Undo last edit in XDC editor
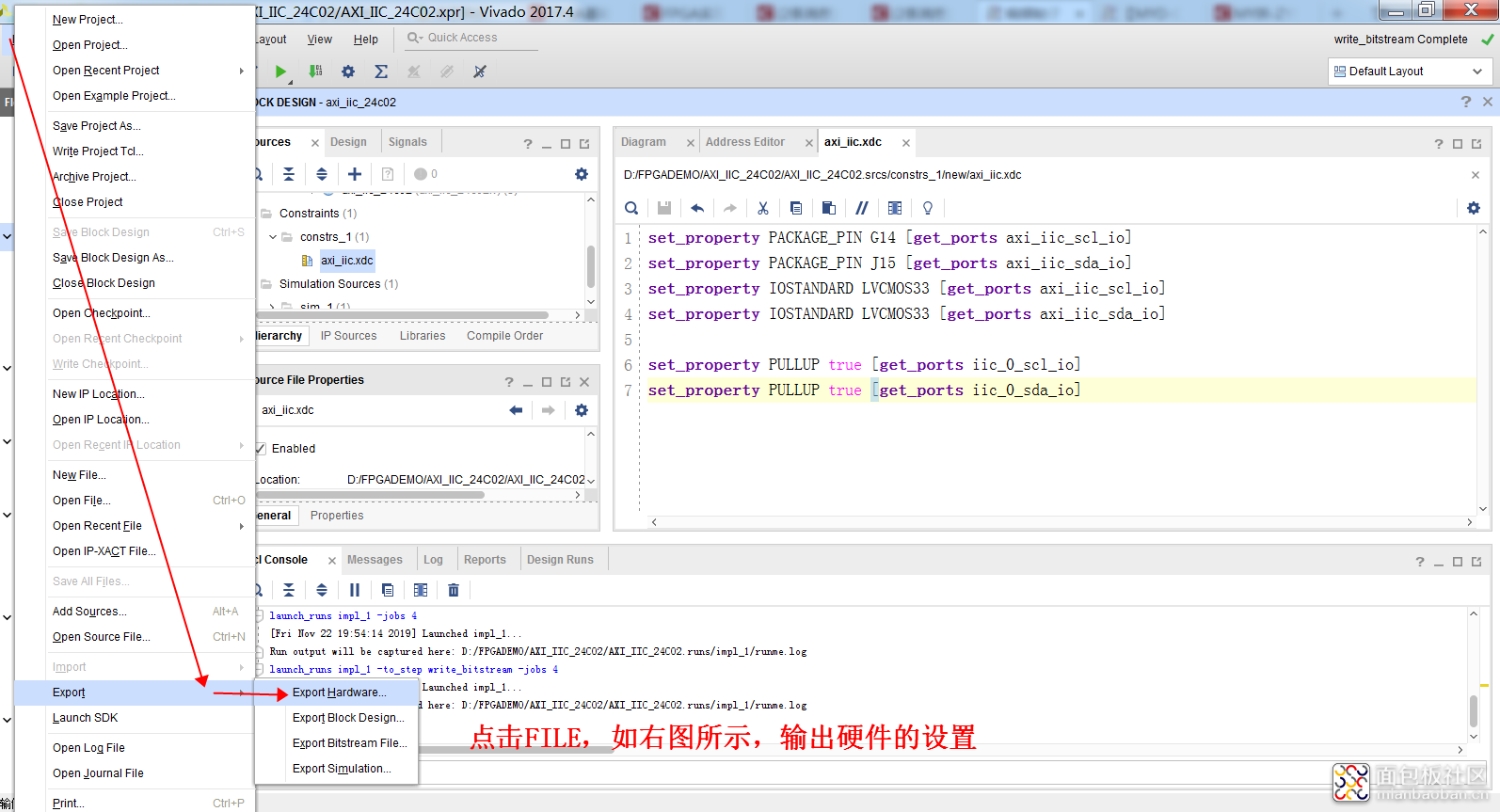The width and height of the screenshot is (1500, 812). (697, 208)
